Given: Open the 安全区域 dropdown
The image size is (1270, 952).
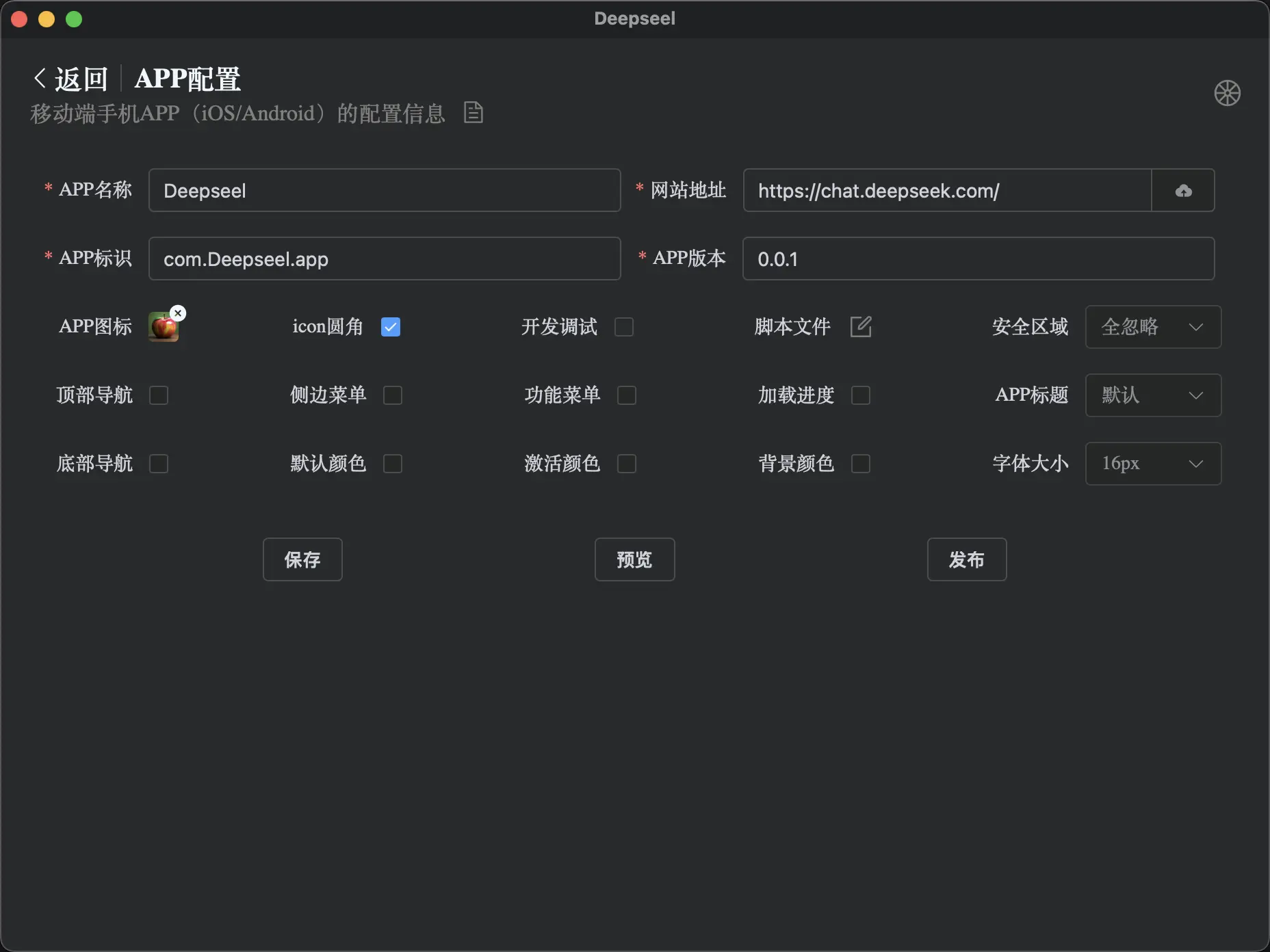Looking at the screenshot, I should pos(1152,327).
